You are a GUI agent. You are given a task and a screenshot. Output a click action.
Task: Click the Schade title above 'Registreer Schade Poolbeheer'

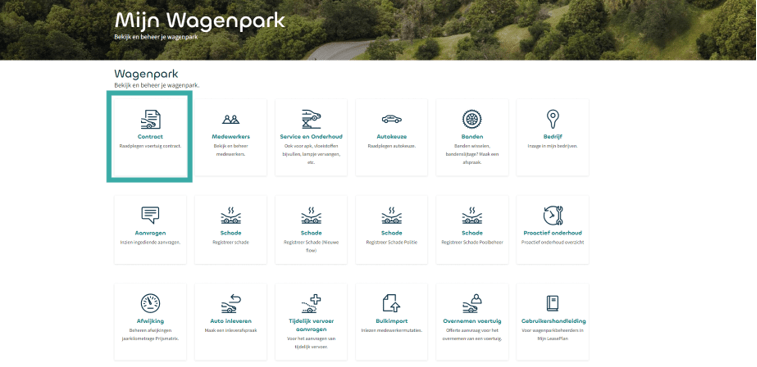coord(472,233)
